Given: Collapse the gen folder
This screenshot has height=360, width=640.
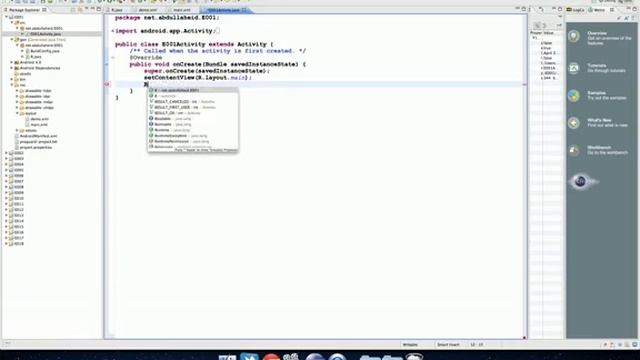Looking at the screenshot, I should coord(12,40).
